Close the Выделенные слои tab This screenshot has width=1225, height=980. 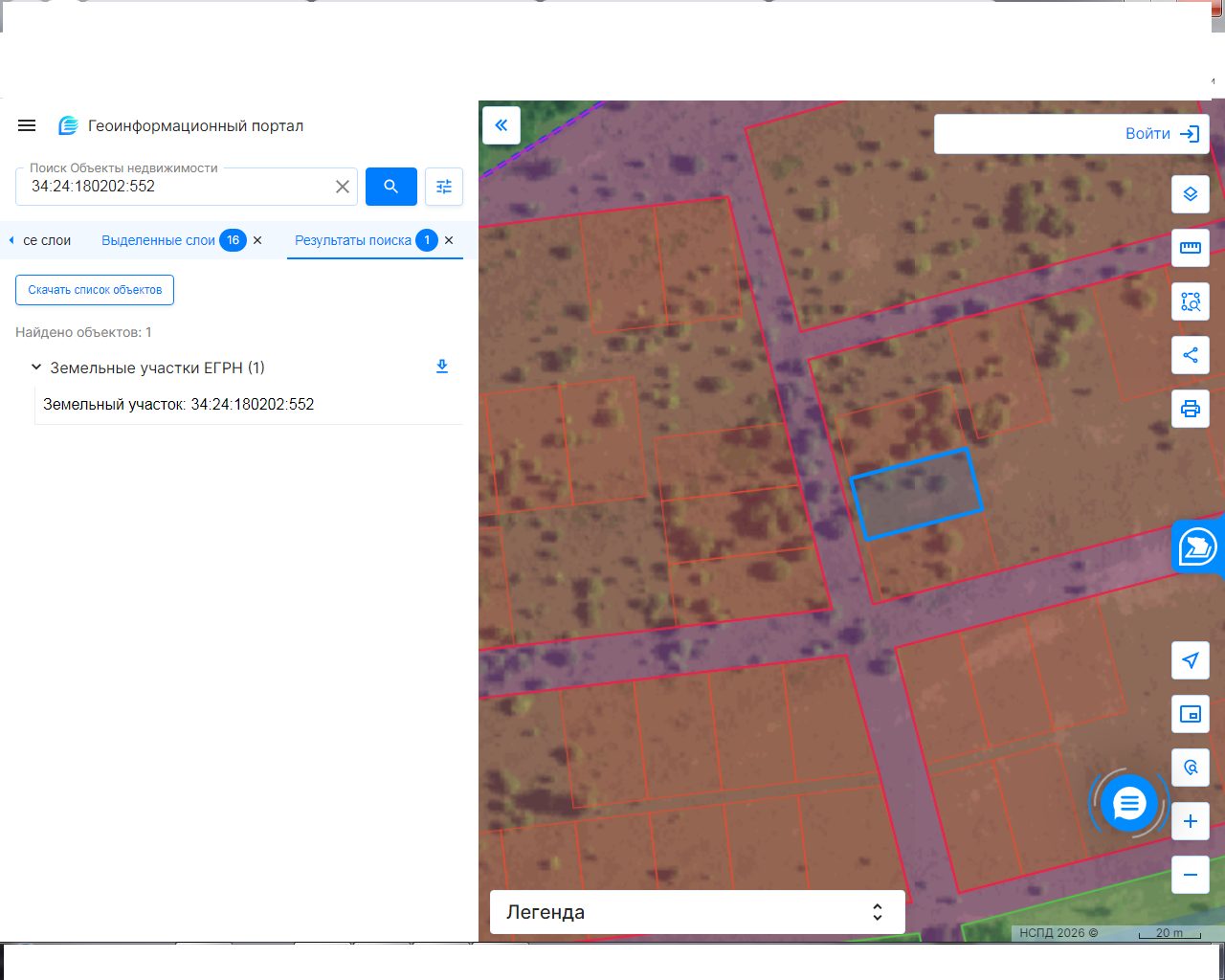point(257,240)
